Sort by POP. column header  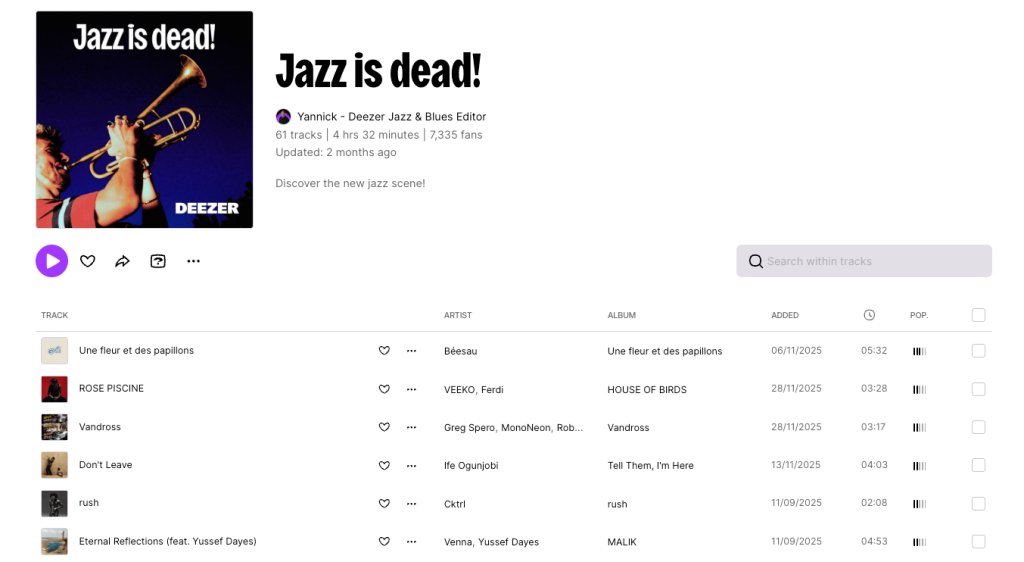point(919,315)
